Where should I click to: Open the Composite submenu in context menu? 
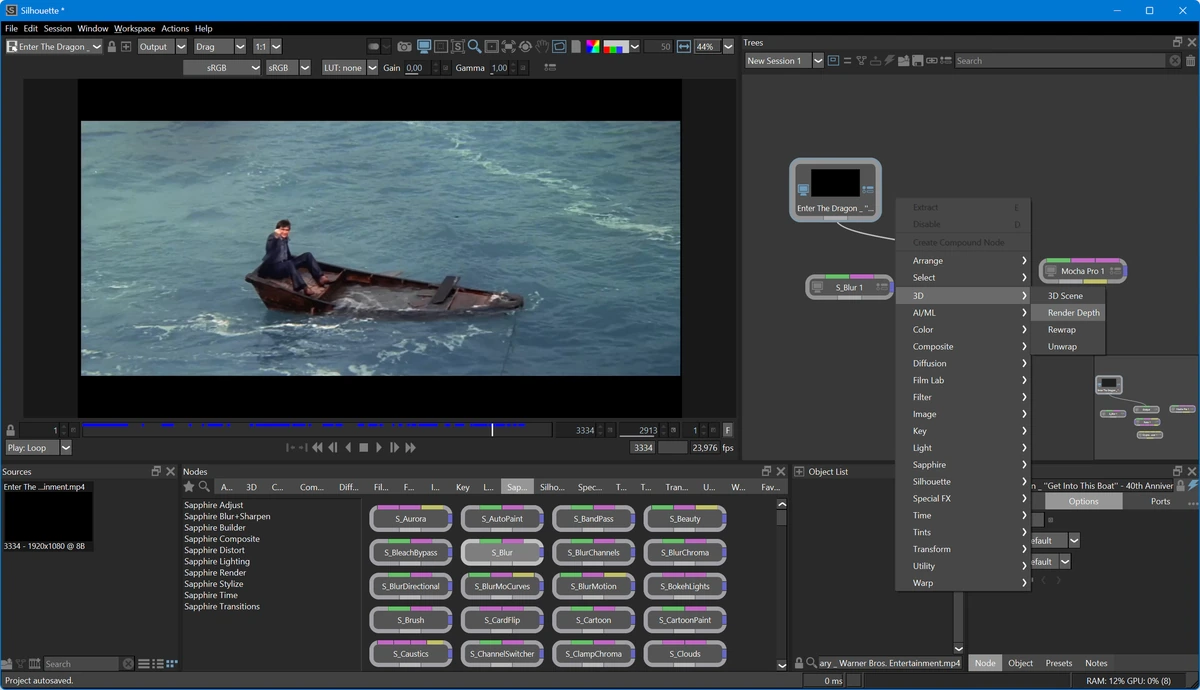[x=963, y=347]
